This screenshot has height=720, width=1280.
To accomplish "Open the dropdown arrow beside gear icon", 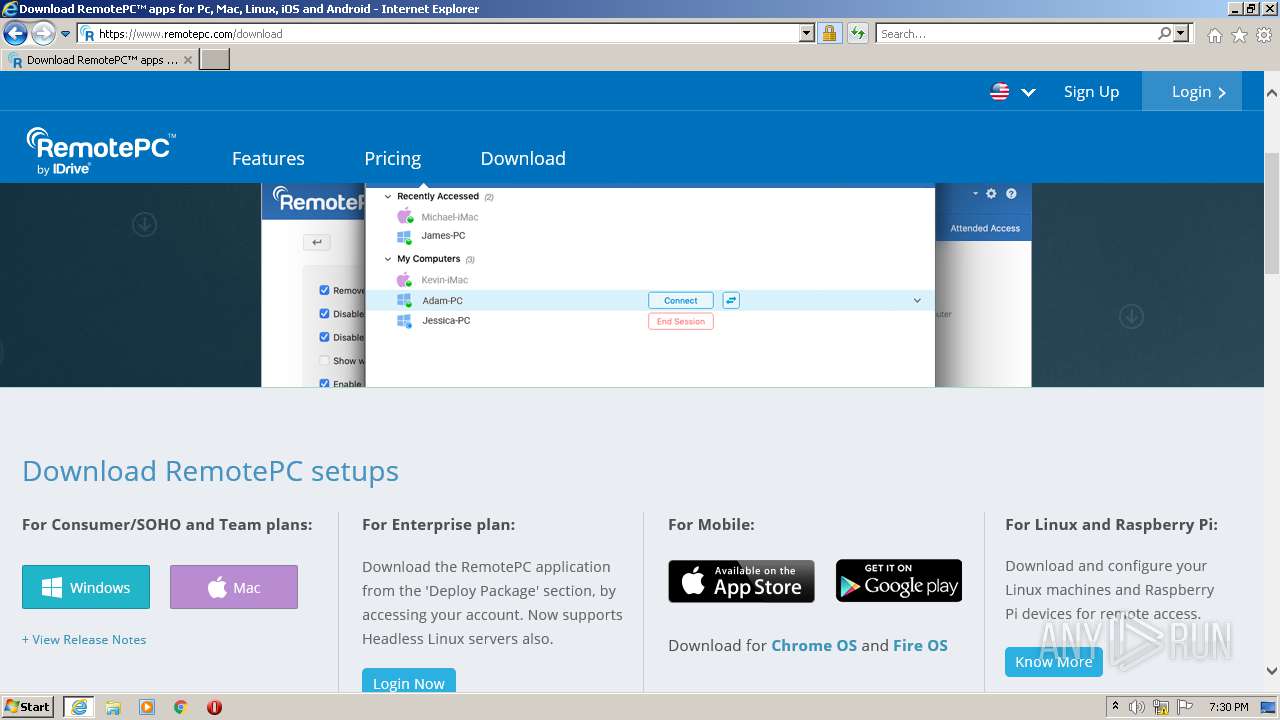I will (974, 194).
